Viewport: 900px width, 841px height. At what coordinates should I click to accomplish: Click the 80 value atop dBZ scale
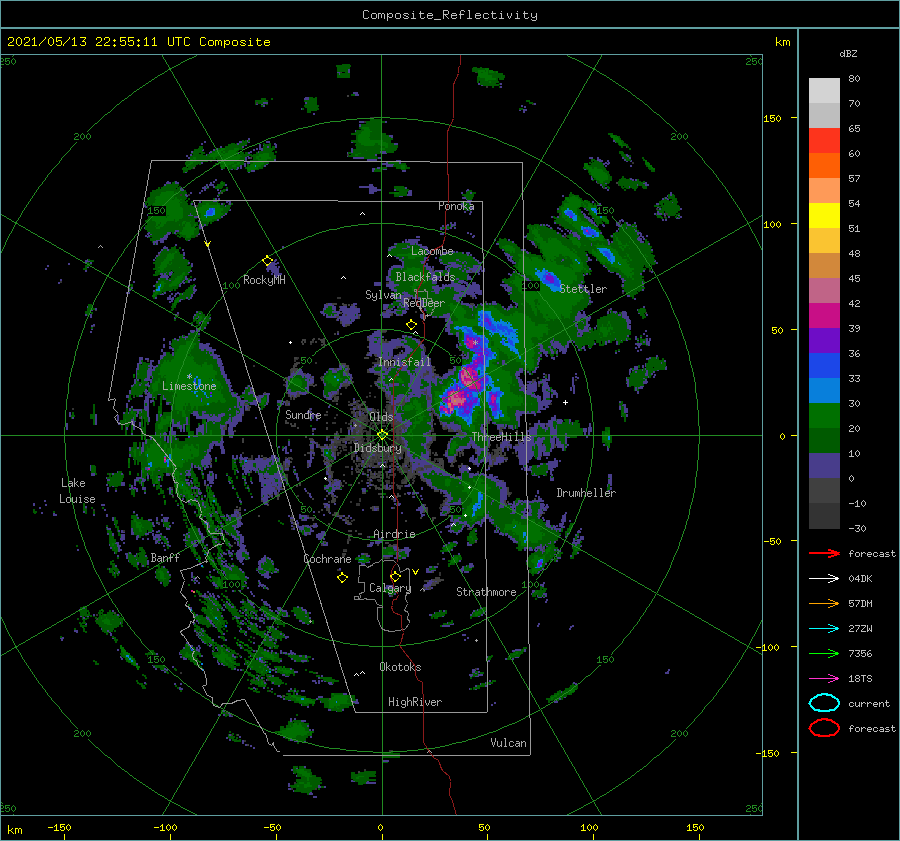[854, 78]
